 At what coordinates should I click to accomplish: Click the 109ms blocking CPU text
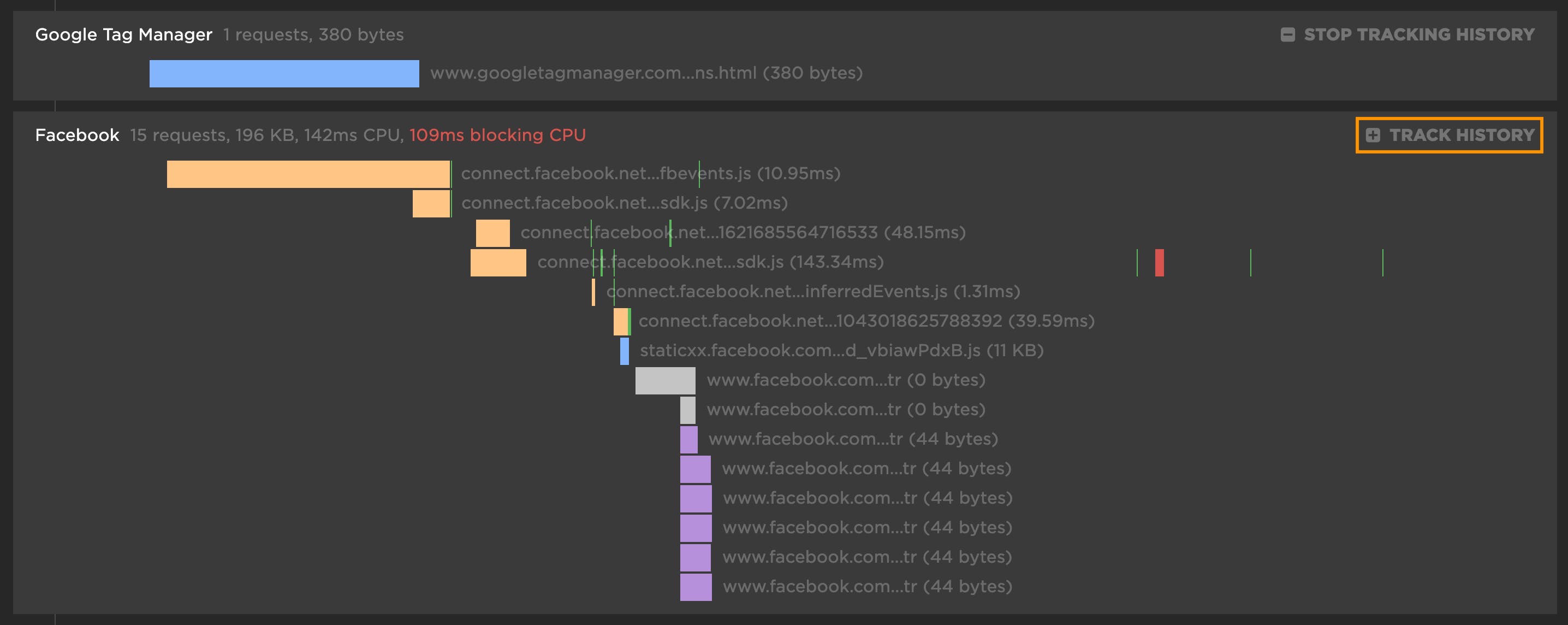497,135
